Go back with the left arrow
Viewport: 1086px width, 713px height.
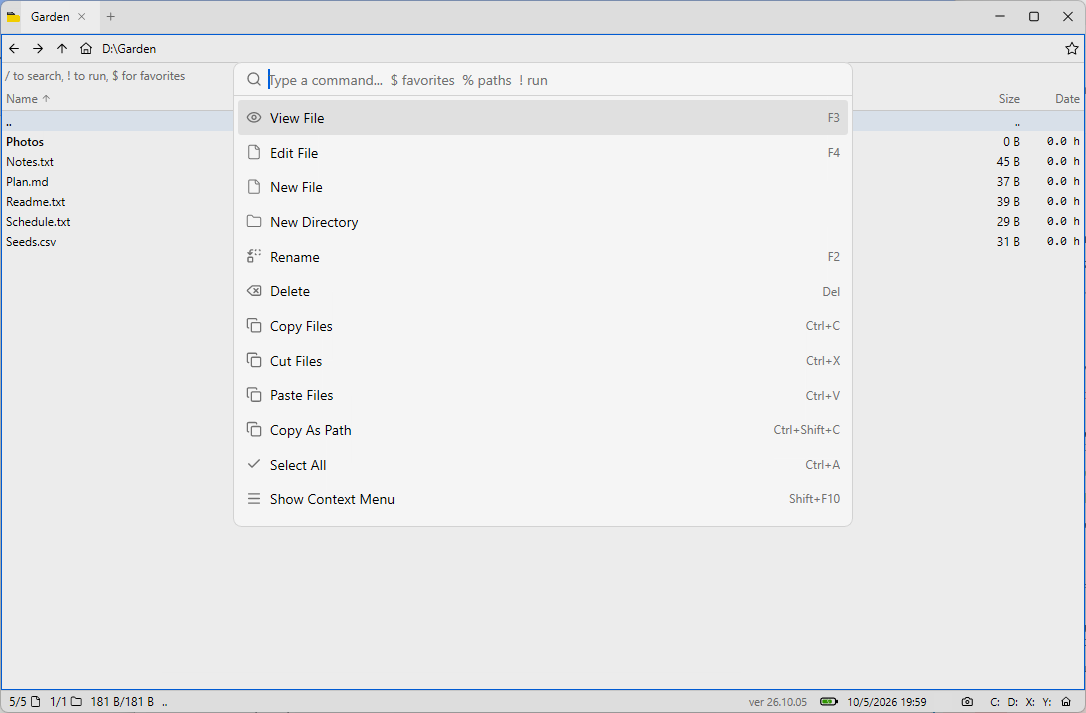(x=14, y=49)
